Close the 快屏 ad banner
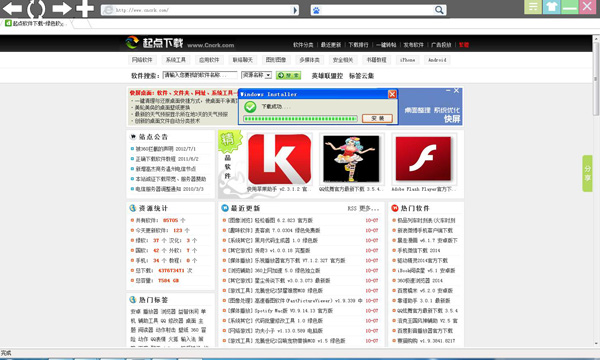Image resolution: width=600 pixels, height=360 pixels. point(456,91)
